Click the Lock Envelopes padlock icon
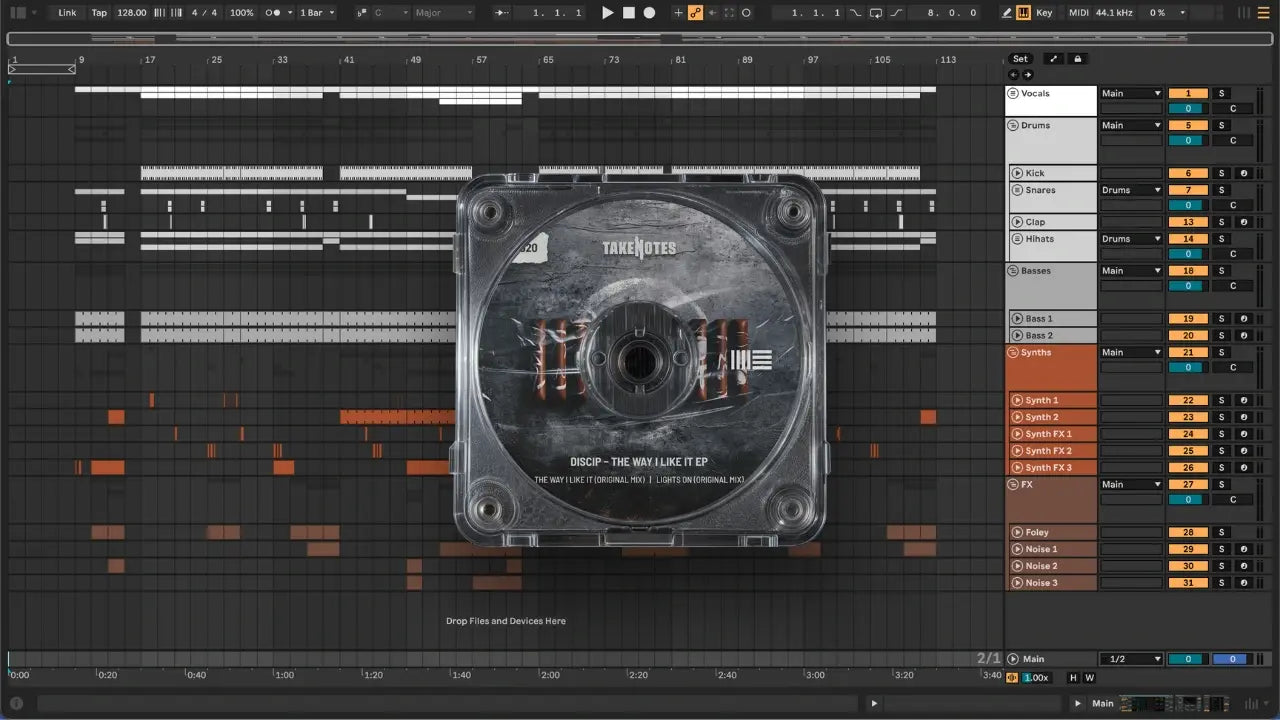This screenshot has width=1280, height=720. pos(1077,59)
